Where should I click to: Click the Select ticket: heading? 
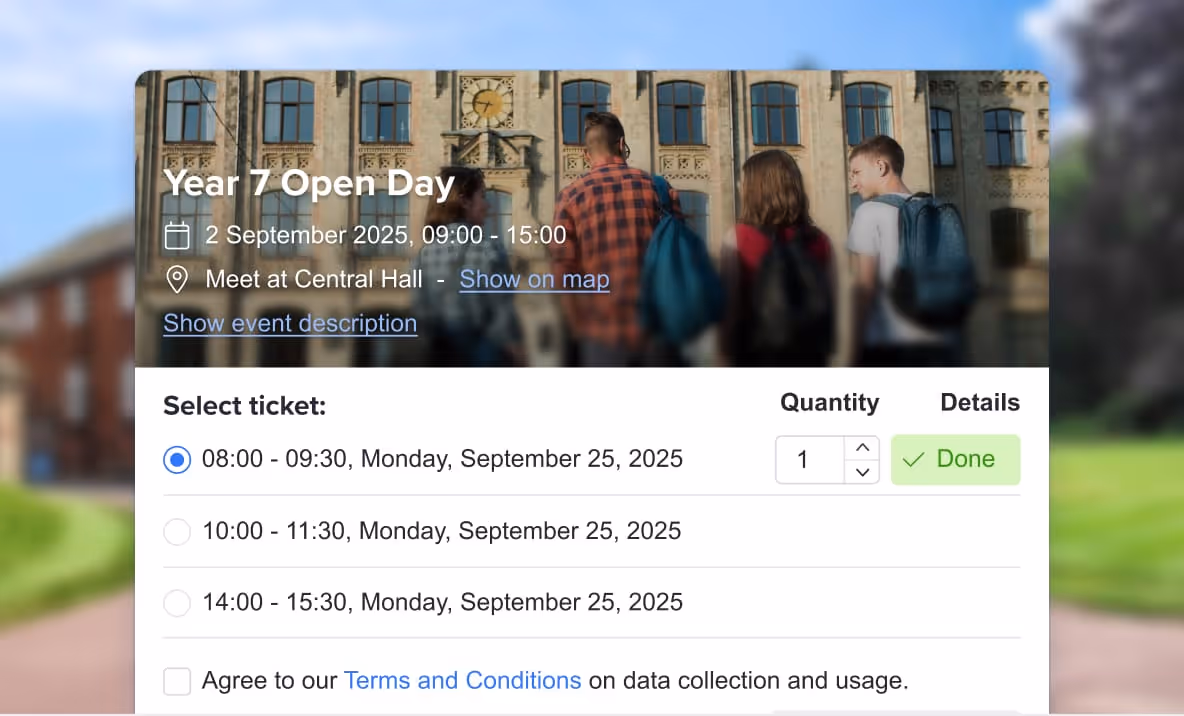point(245,406)
